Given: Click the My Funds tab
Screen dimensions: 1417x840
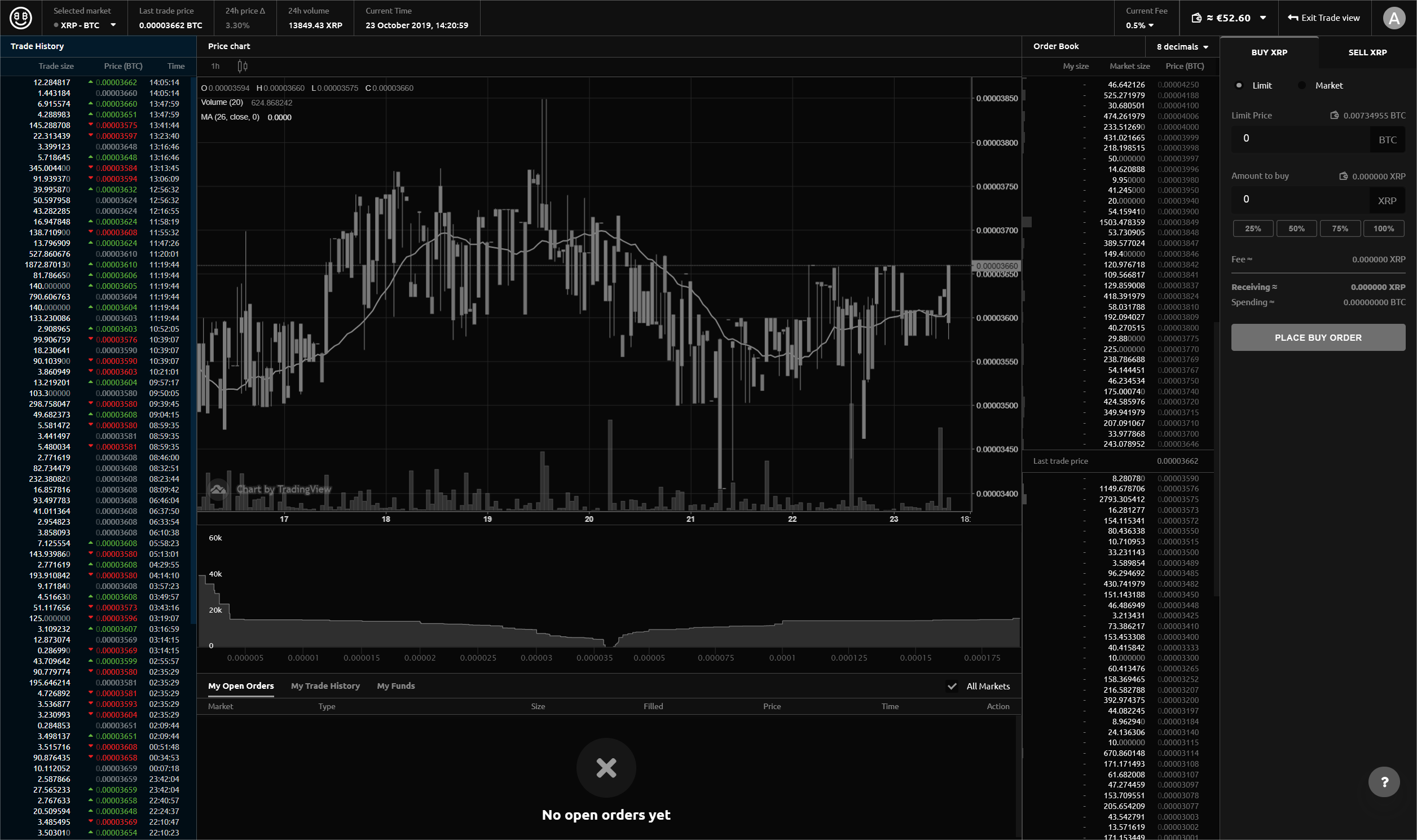Looking at the screenshot, I should click(x=395, y=686).
